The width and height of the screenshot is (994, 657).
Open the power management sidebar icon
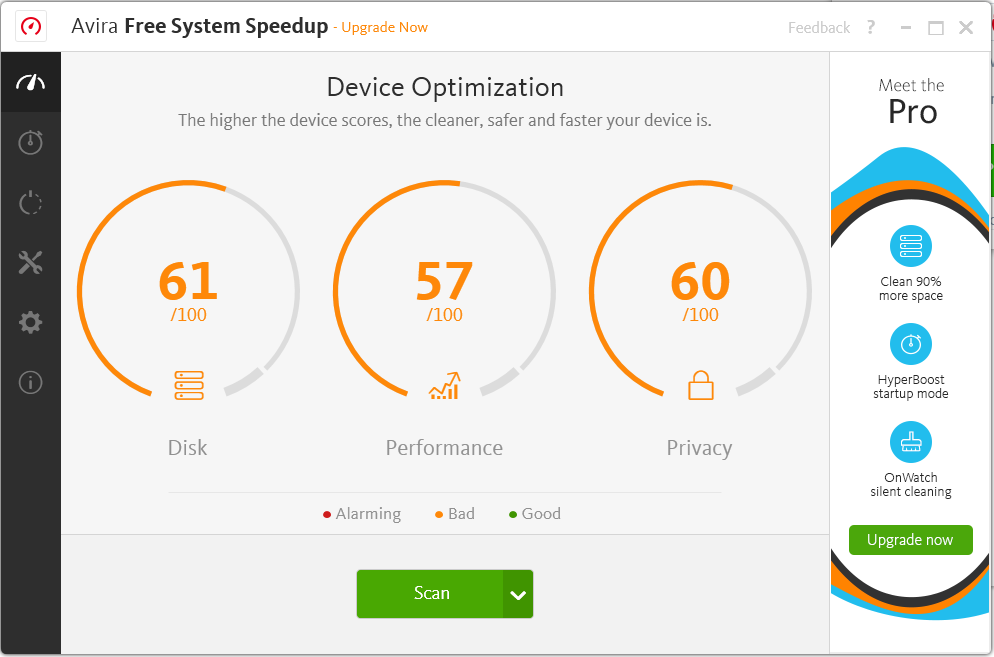click(30, 202)
